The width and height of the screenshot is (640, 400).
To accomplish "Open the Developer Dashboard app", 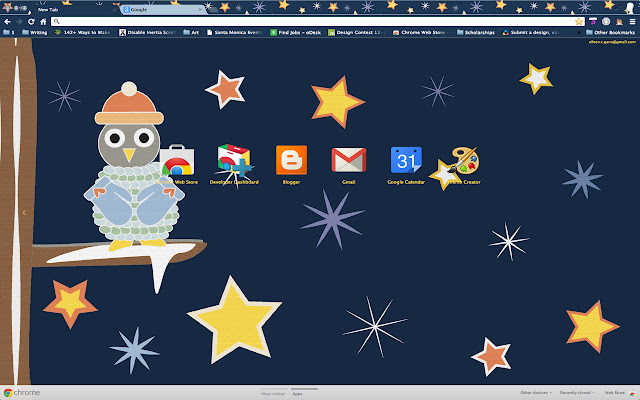I will tap(234, 164).
